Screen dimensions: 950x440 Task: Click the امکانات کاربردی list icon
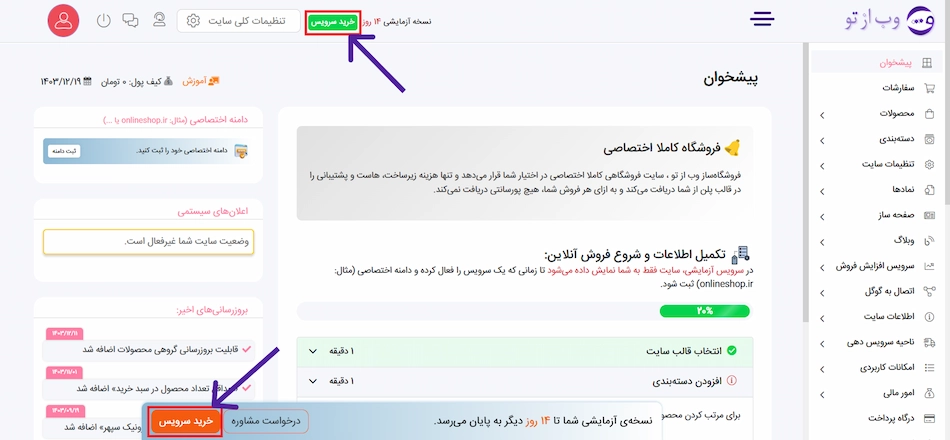[929, 368]
